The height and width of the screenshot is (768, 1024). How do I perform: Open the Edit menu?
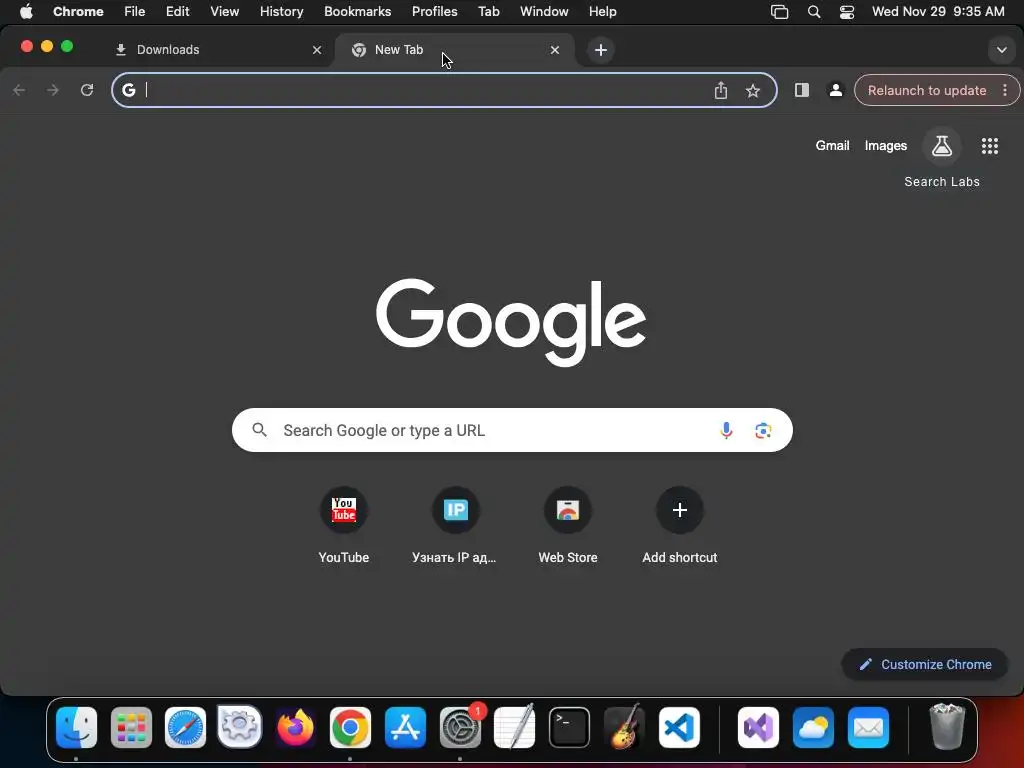point(177,11)
